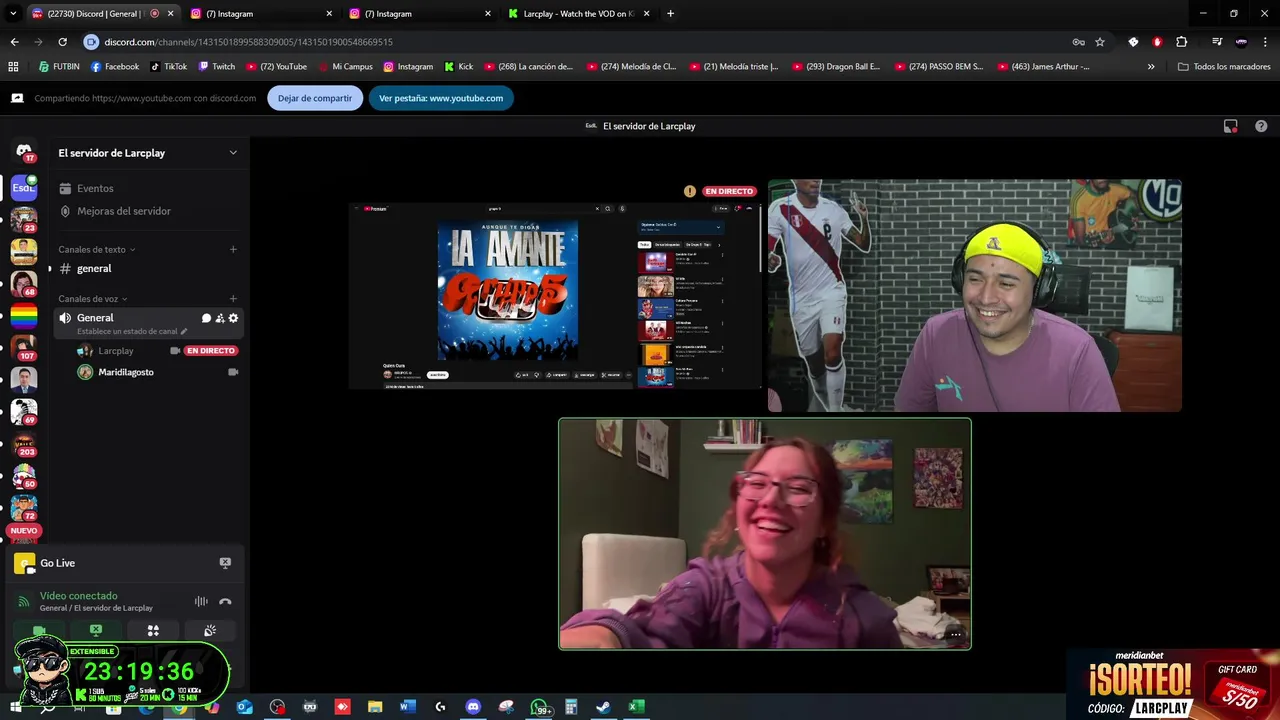Open Todos los marcadores folder

1224,67
